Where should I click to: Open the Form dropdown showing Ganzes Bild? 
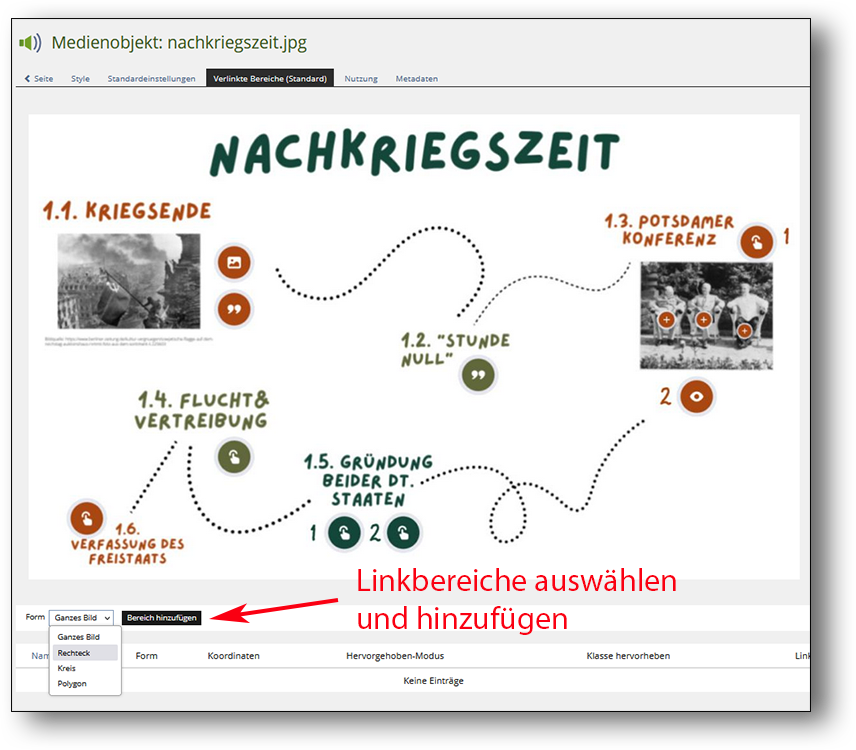(81, 618)
